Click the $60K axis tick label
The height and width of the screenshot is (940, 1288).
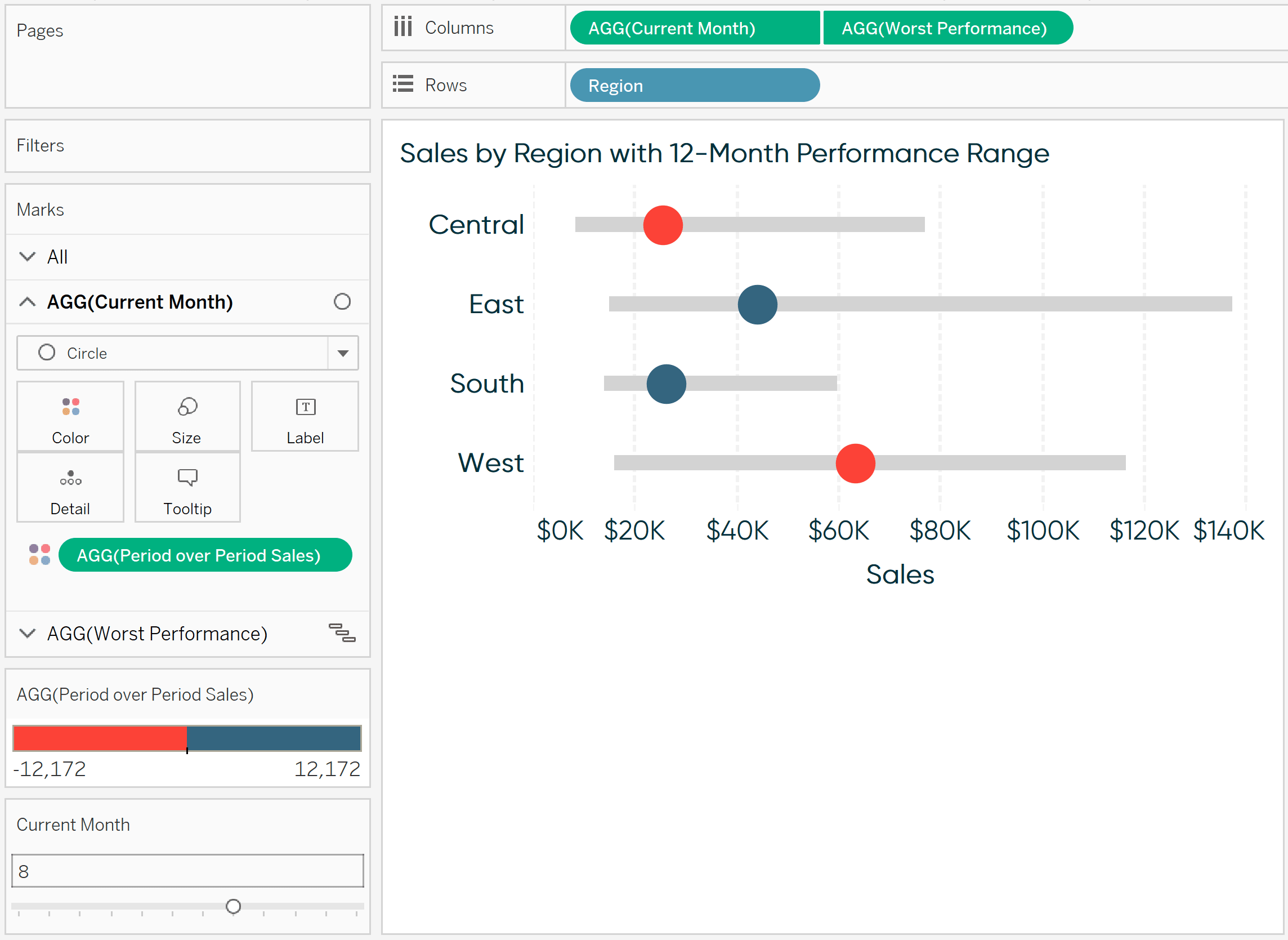pyautogui.click(x=839, y=531)
